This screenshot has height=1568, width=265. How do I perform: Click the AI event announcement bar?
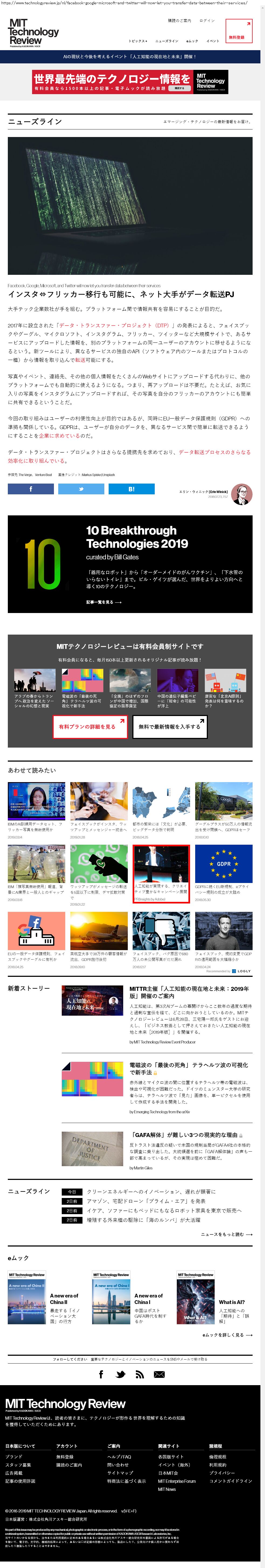coord(130,57)
